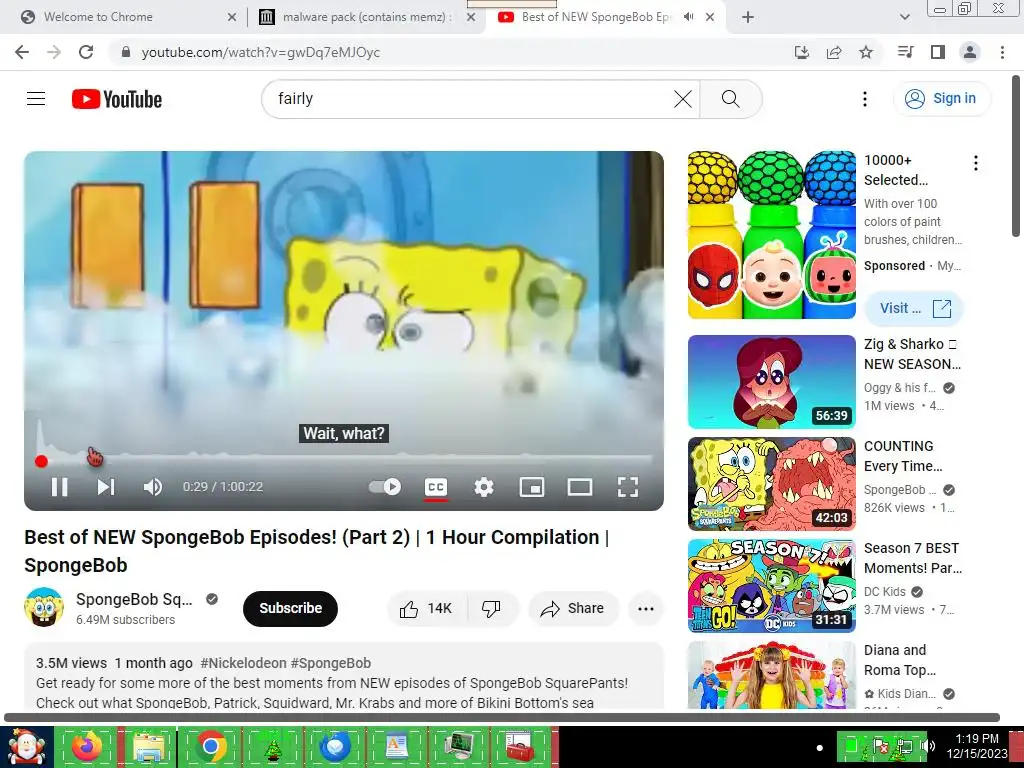Dislike the video with thumbs down
The width and height of the screenshot is (1024, 768).
pos(492,609)
